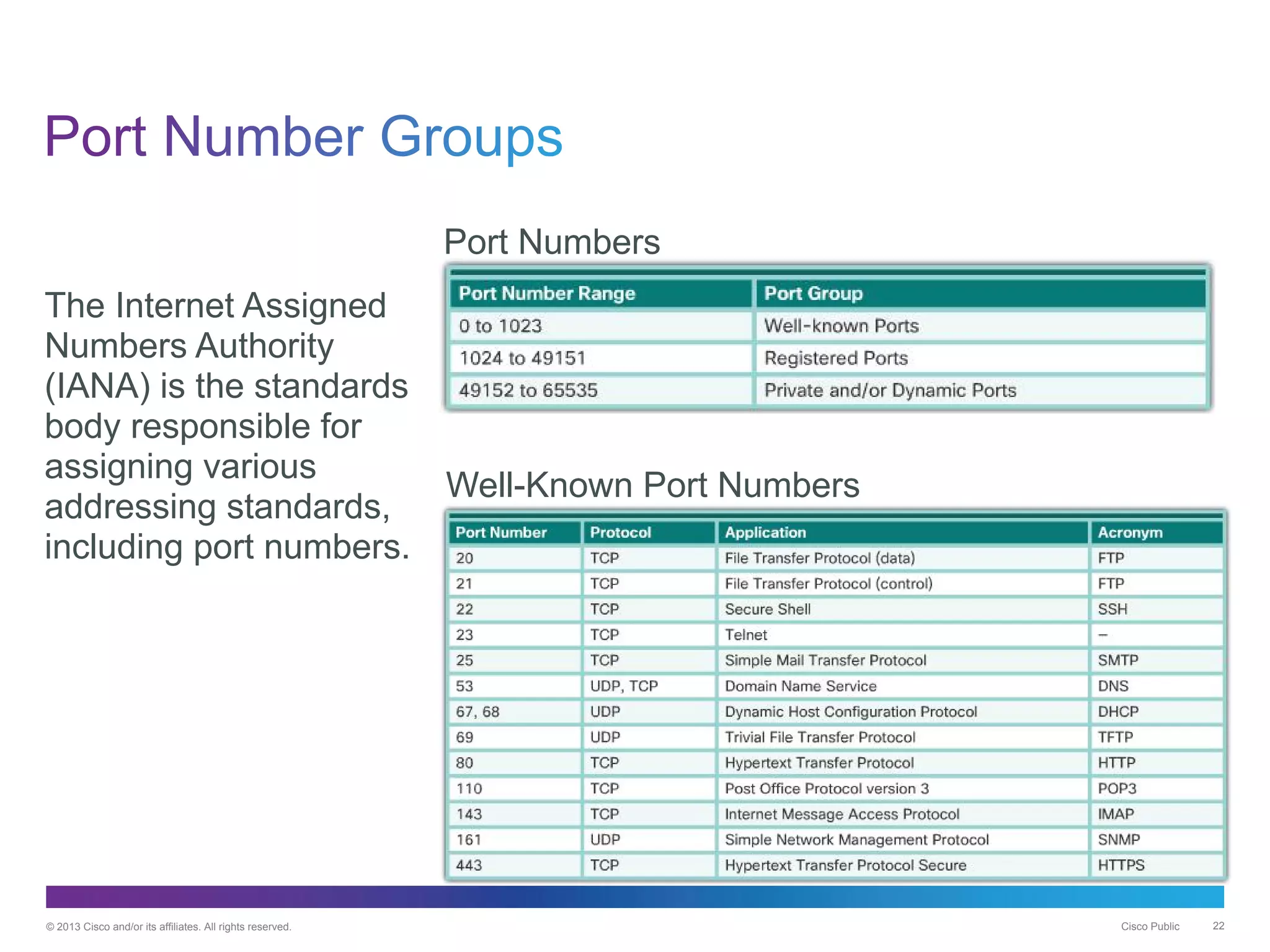This screenshot has height=952, width=1270.
Task: Select the 'Well-known Ports' cell
Action: (980, 326)
